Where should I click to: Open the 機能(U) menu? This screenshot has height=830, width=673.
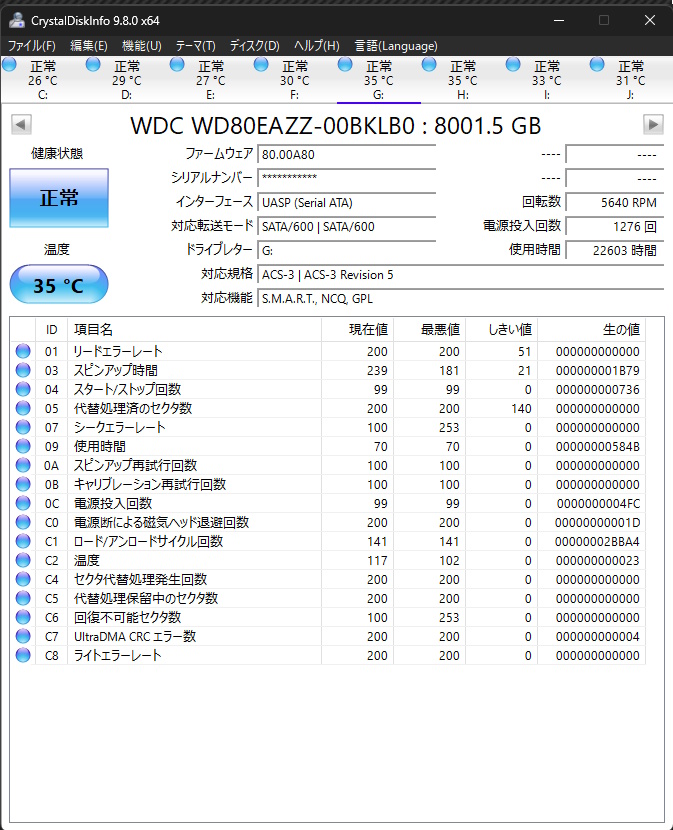141,46
